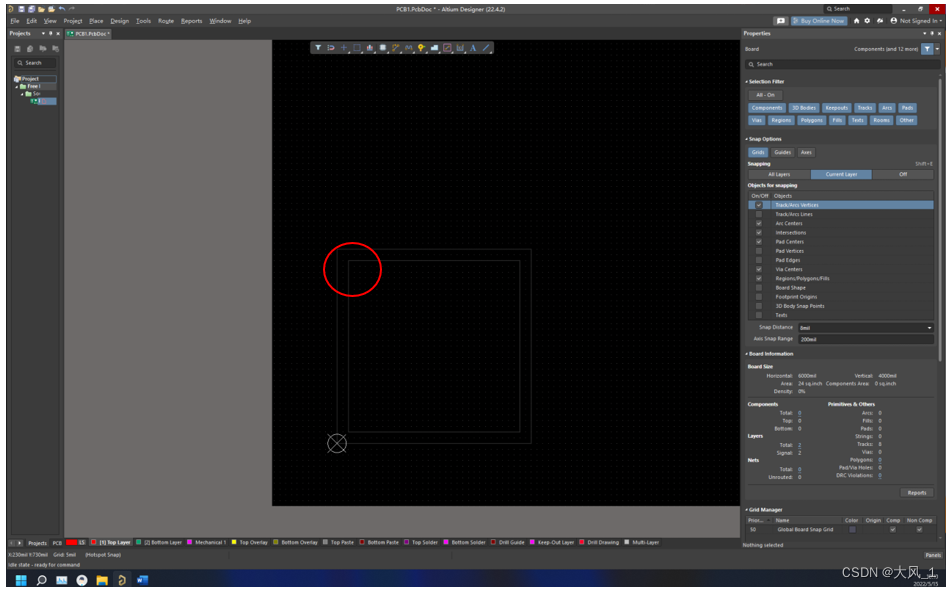Select the Place Component chip icon
The image size is (952, 589).
382,48
